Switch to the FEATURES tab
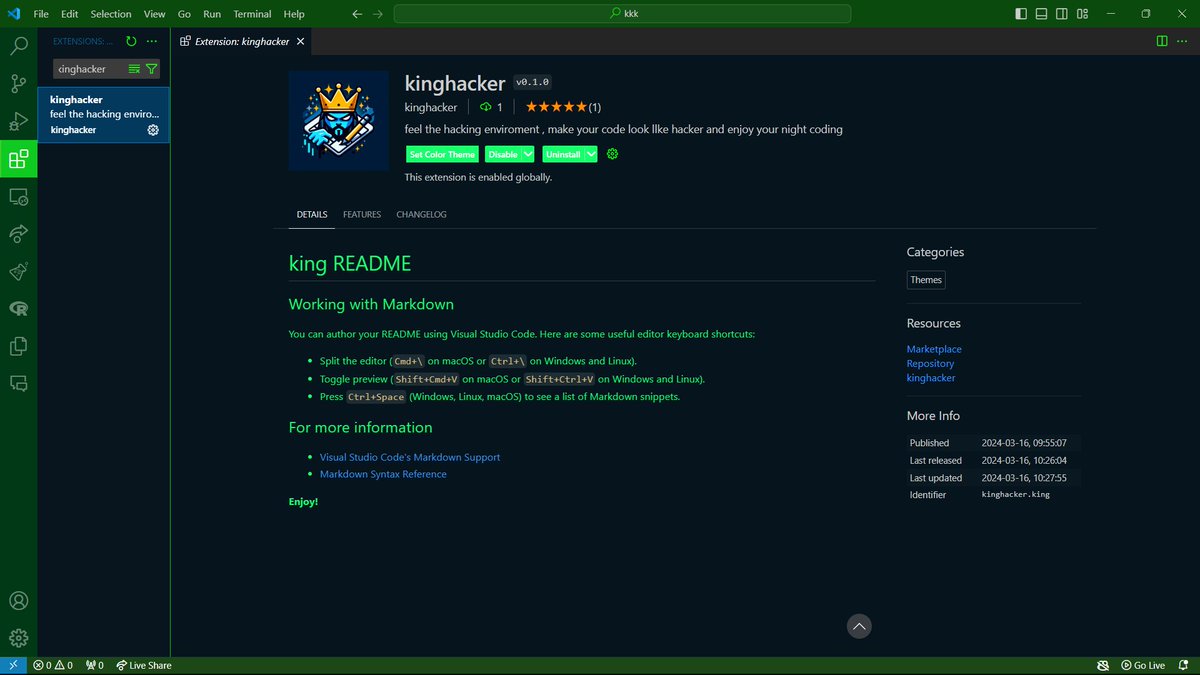1200x675 pixels. [x=362, y=214]
